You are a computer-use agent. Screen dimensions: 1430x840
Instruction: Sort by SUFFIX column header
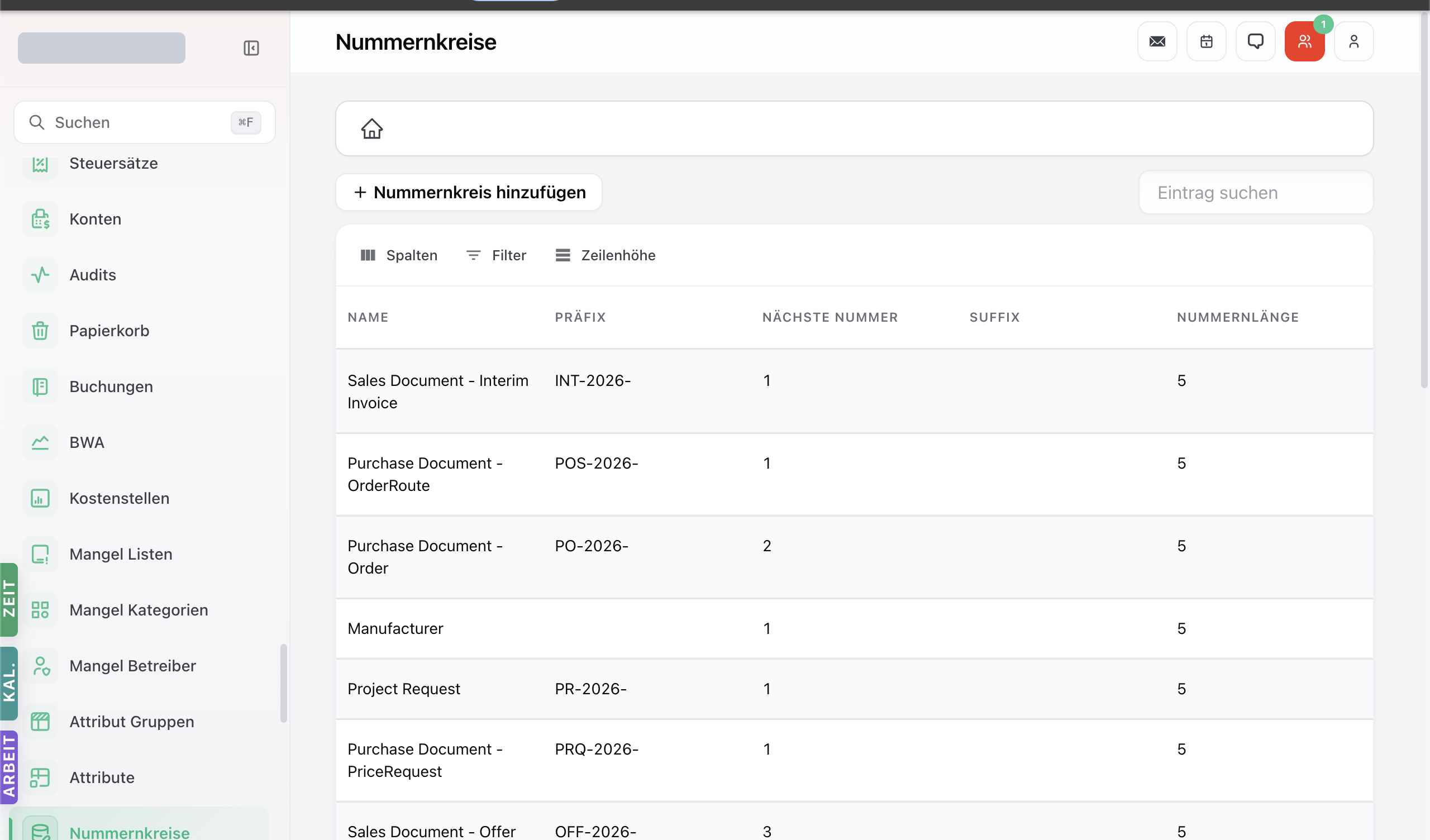click(x=995, y=317)
